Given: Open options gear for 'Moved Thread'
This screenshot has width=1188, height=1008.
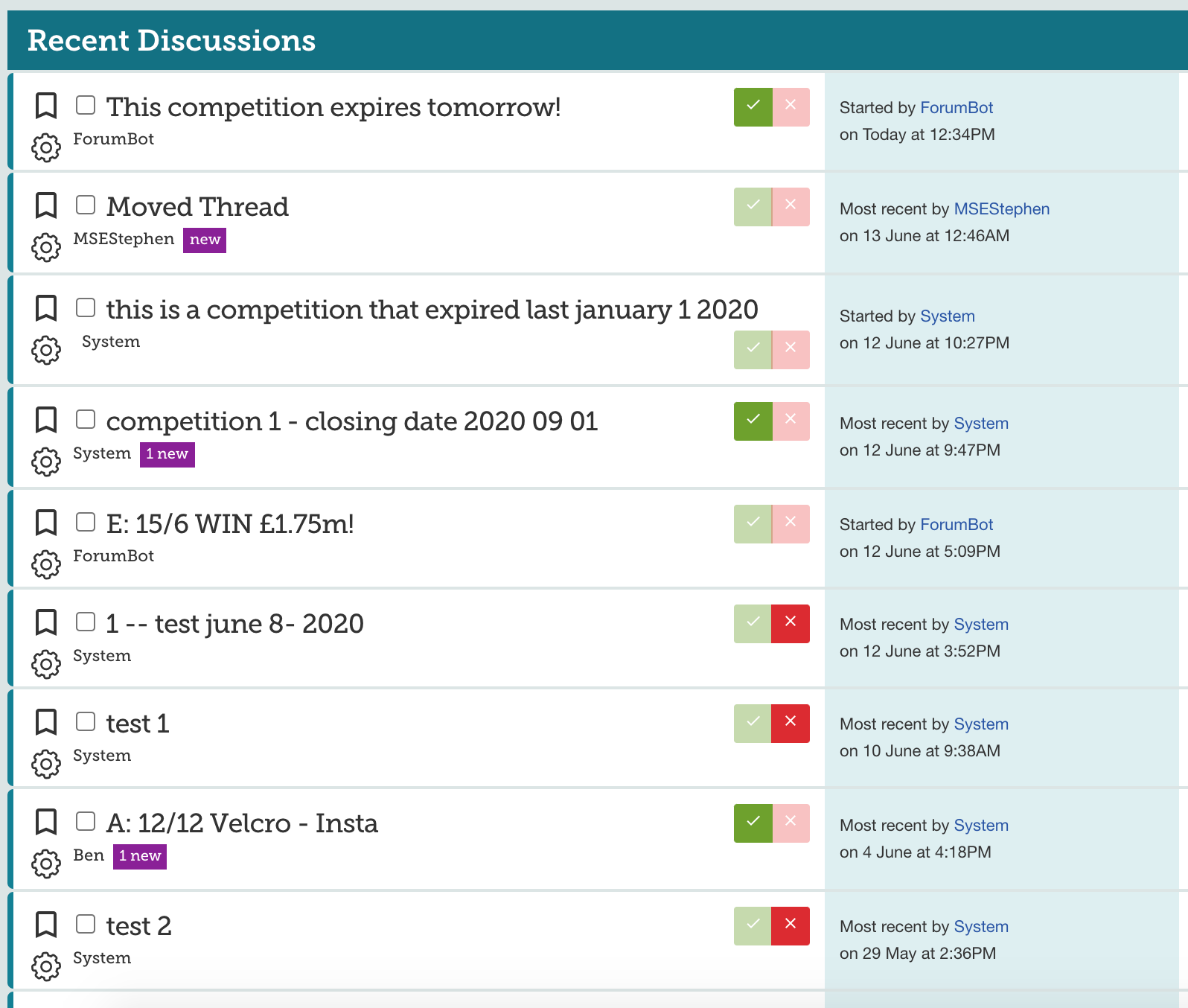Looking at the screenshot, I should (x=46, y=247).
